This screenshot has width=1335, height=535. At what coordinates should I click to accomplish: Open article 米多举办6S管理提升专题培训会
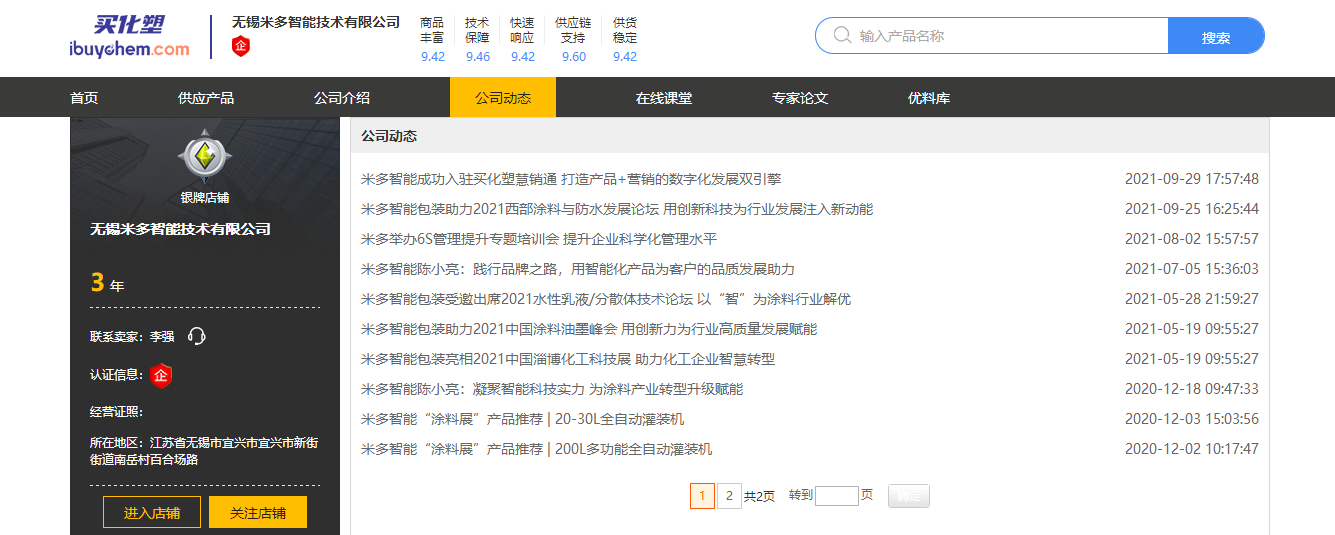[539, 239]
